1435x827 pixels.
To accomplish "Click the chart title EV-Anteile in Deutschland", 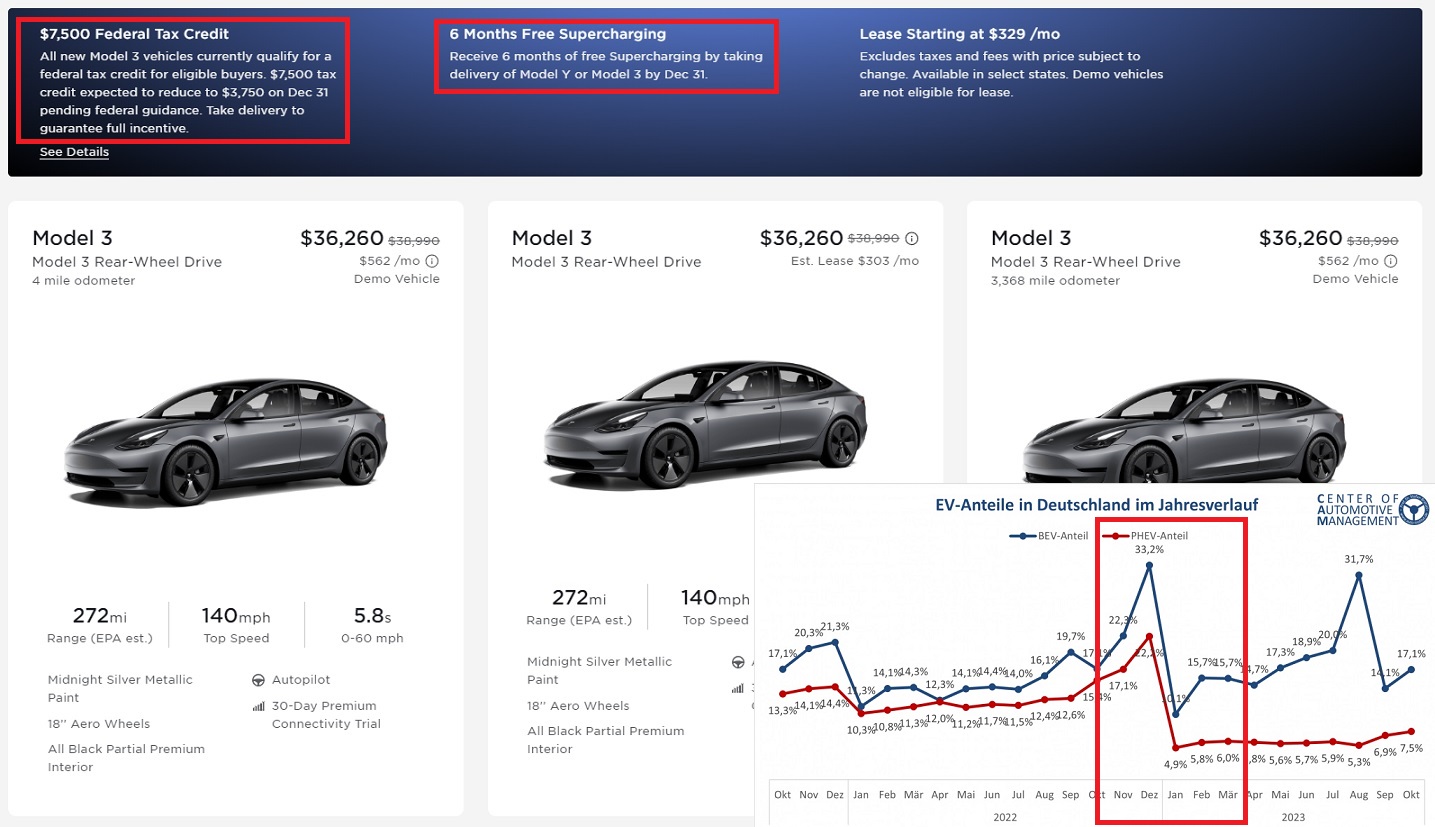I will coord(1096,505).
